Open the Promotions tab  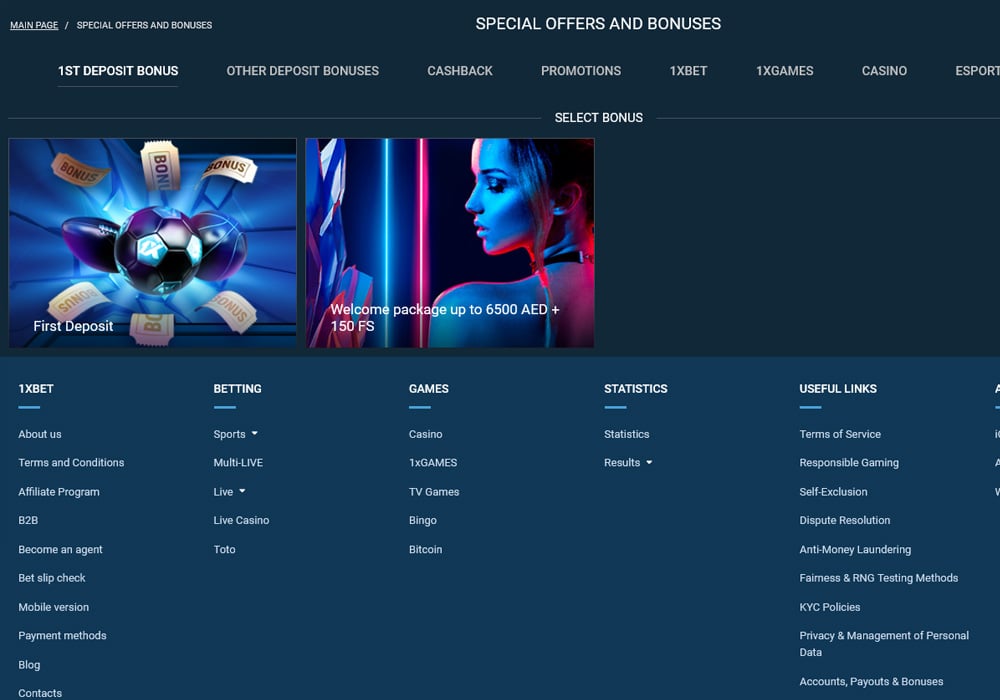[581, 71]
